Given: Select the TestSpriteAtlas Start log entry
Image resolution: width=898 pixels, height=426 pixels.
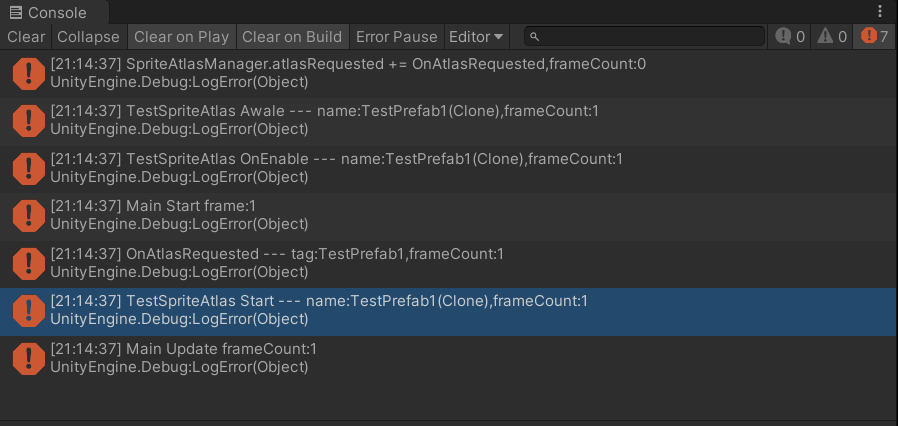Looking at the screenshot, I should (400, 310).
